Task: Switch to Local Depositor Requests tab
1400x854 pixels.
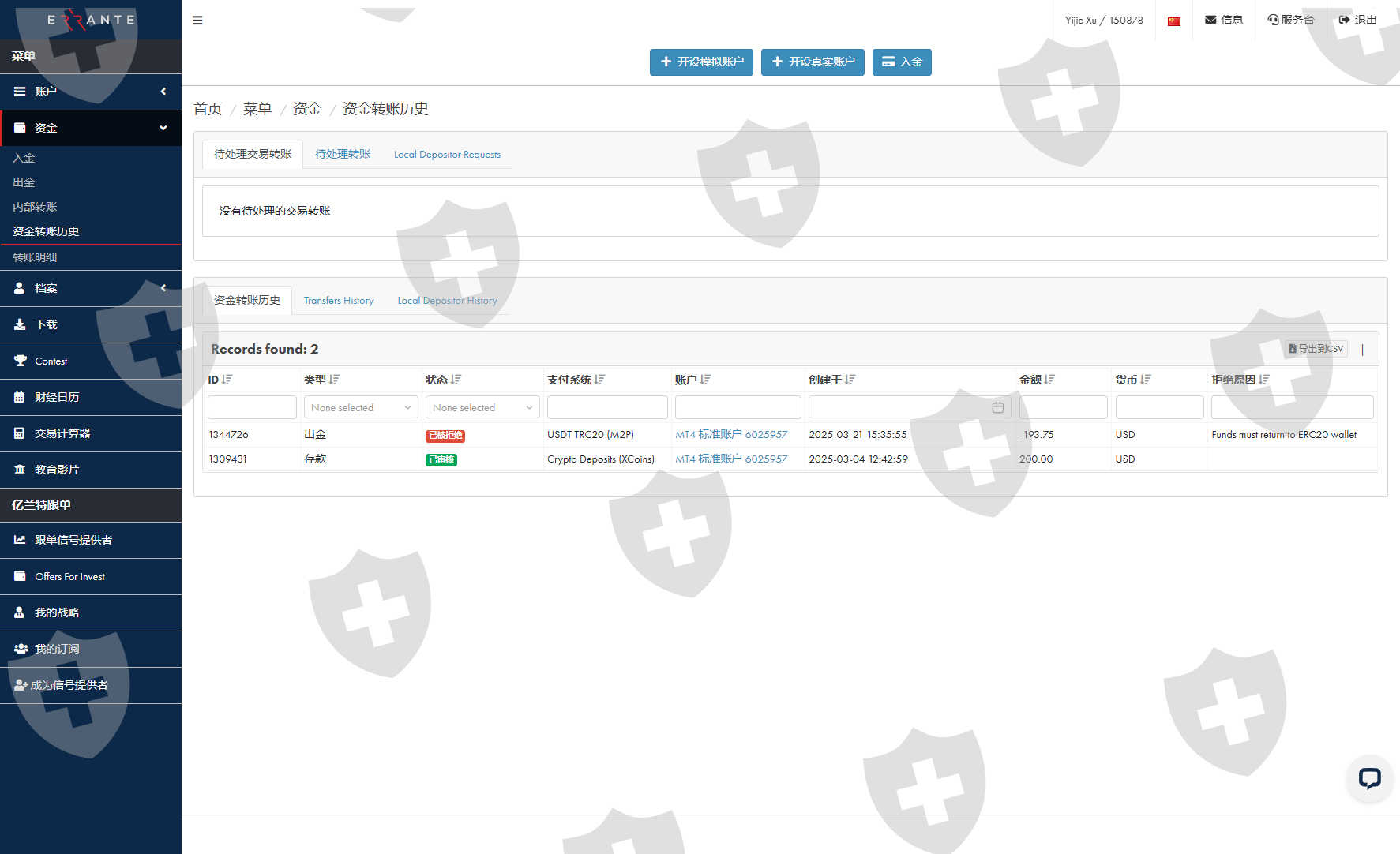Action: pyautogui.click(x=447, y=155)
